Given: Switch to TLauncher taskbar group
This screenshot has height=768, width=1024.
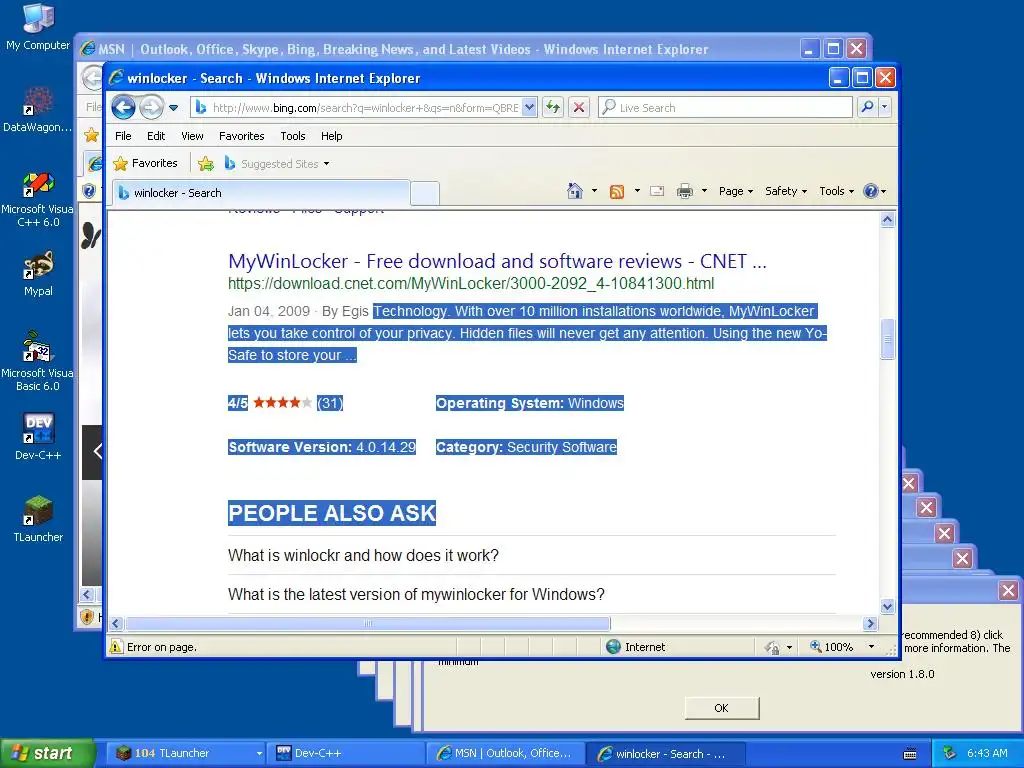Looking at the screenshot, I should pos(187,754).
